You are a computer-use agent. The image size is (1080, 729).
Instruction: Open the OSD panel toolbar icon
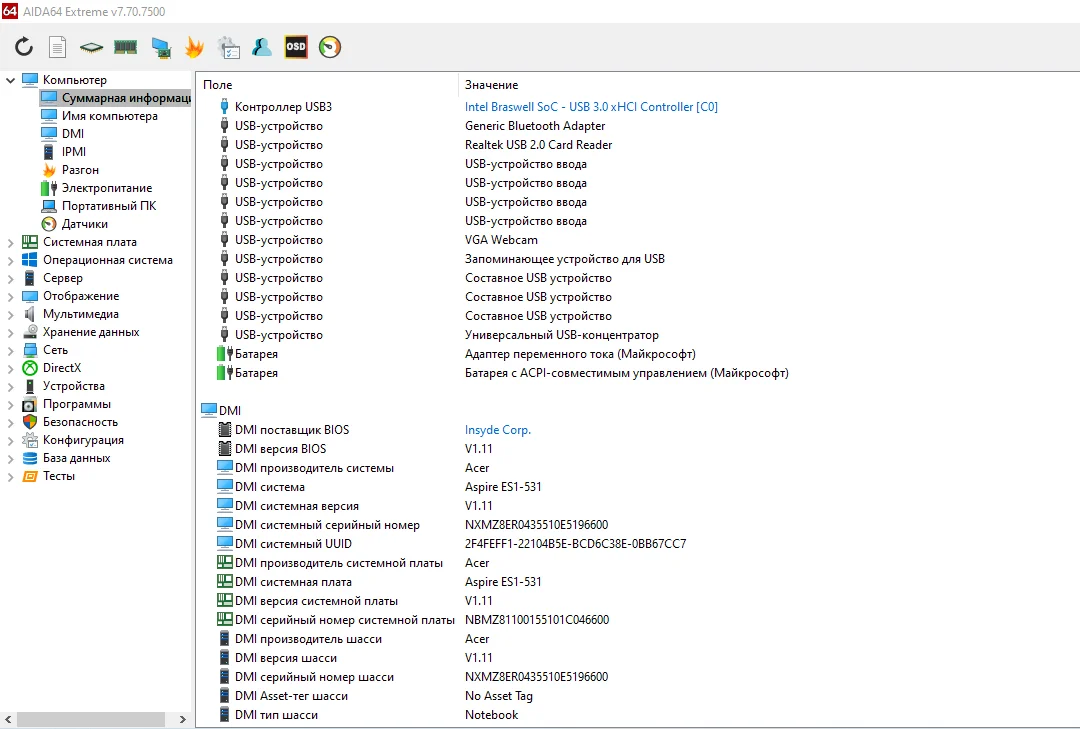296,47
